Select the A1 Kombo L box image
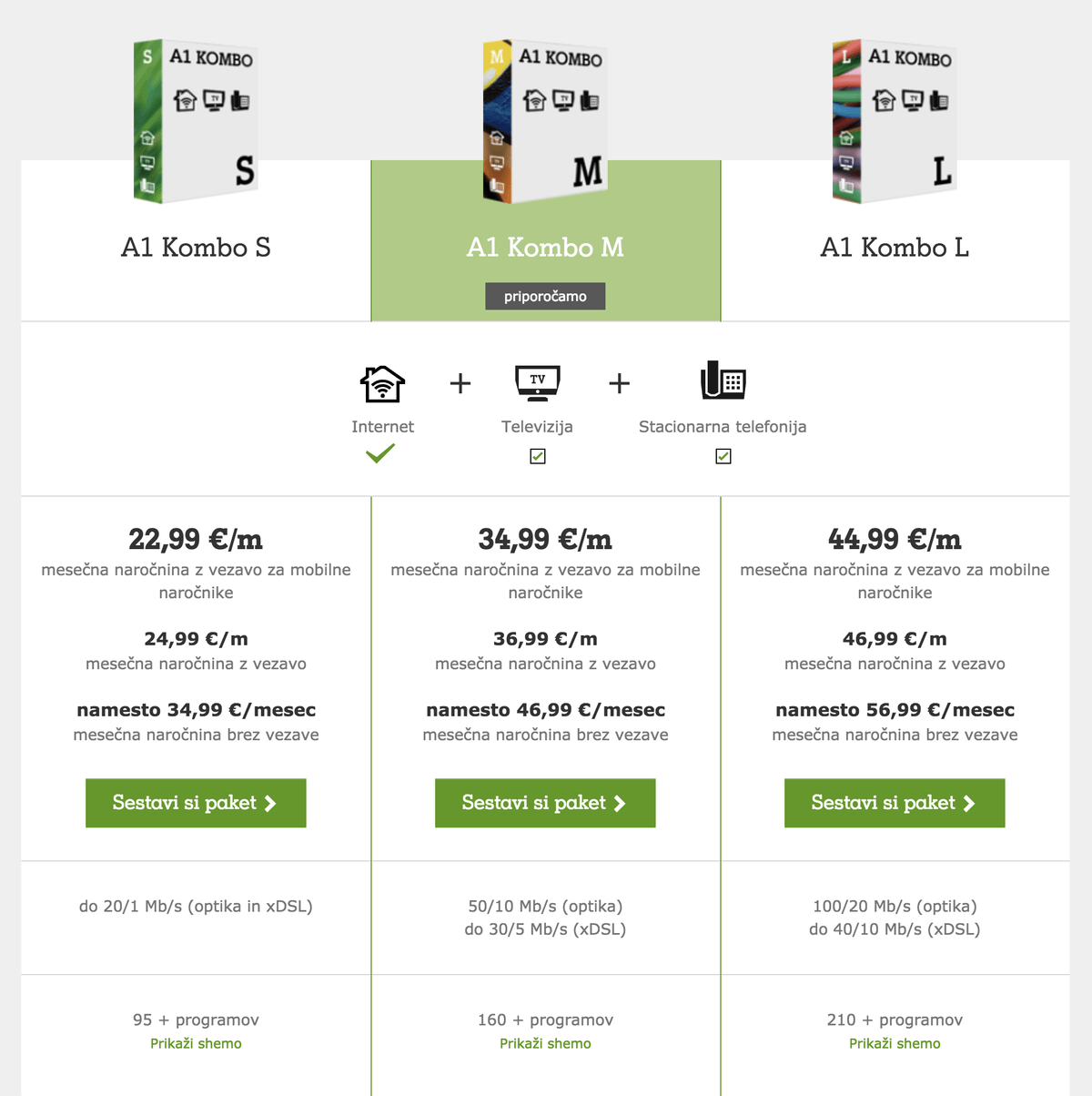 click(895, 121)
